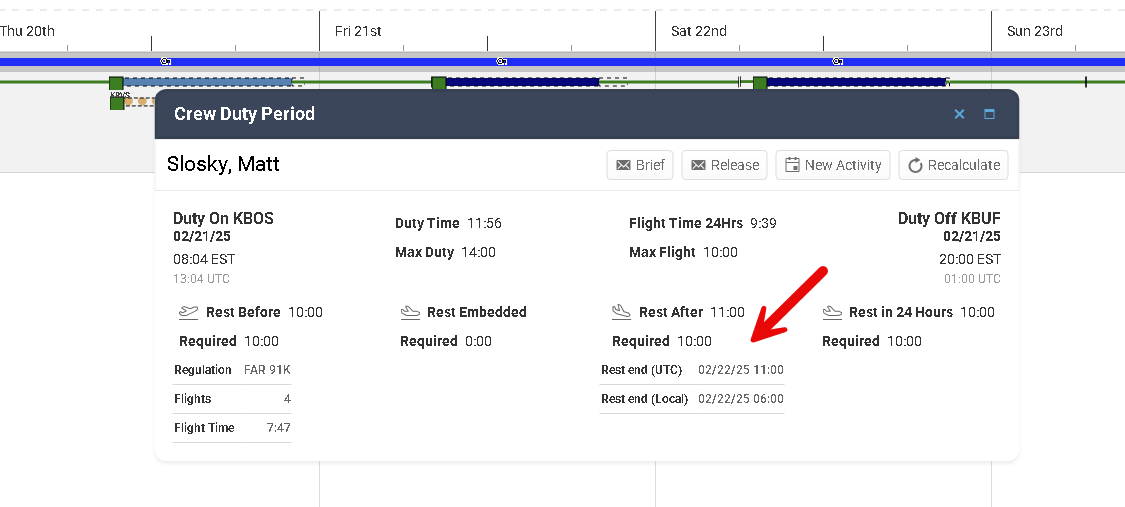Click the Sat 22nd date header
Viewport: 1125px width, 507px height.
click(x=698, y=31)
